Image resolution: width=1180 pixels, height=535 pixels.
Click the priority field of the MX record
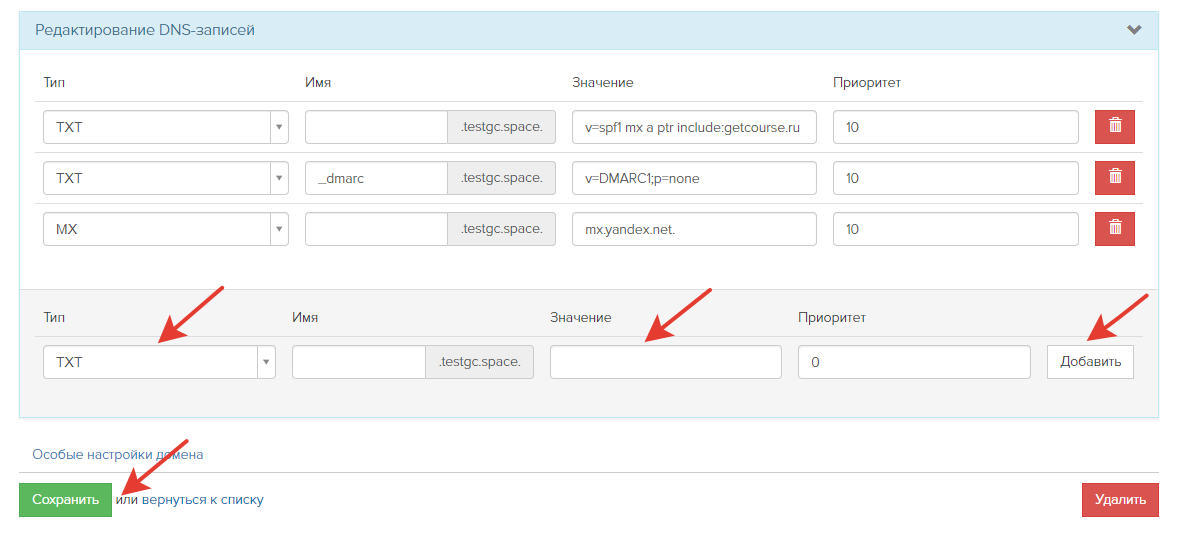tap(956, 229)
